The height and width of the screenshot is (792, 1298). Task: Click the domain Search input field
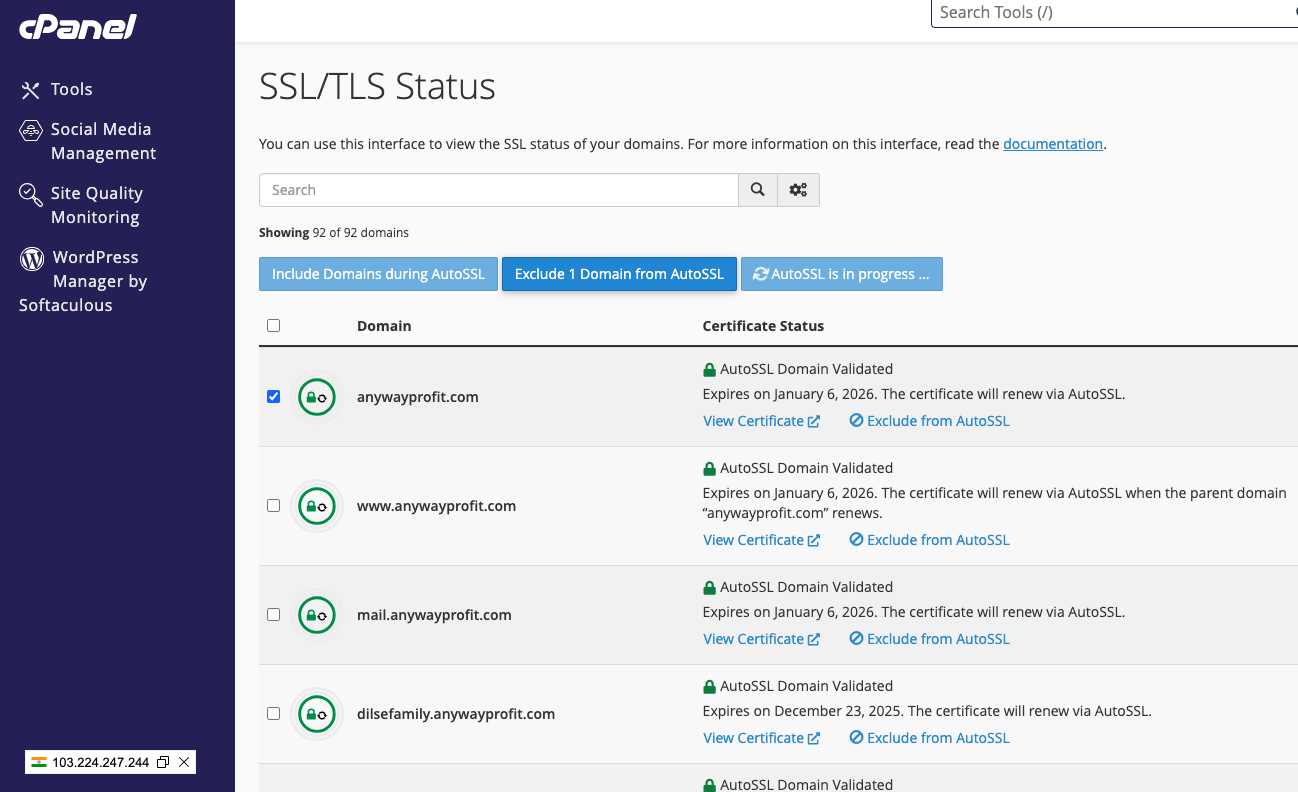(498, 190)
